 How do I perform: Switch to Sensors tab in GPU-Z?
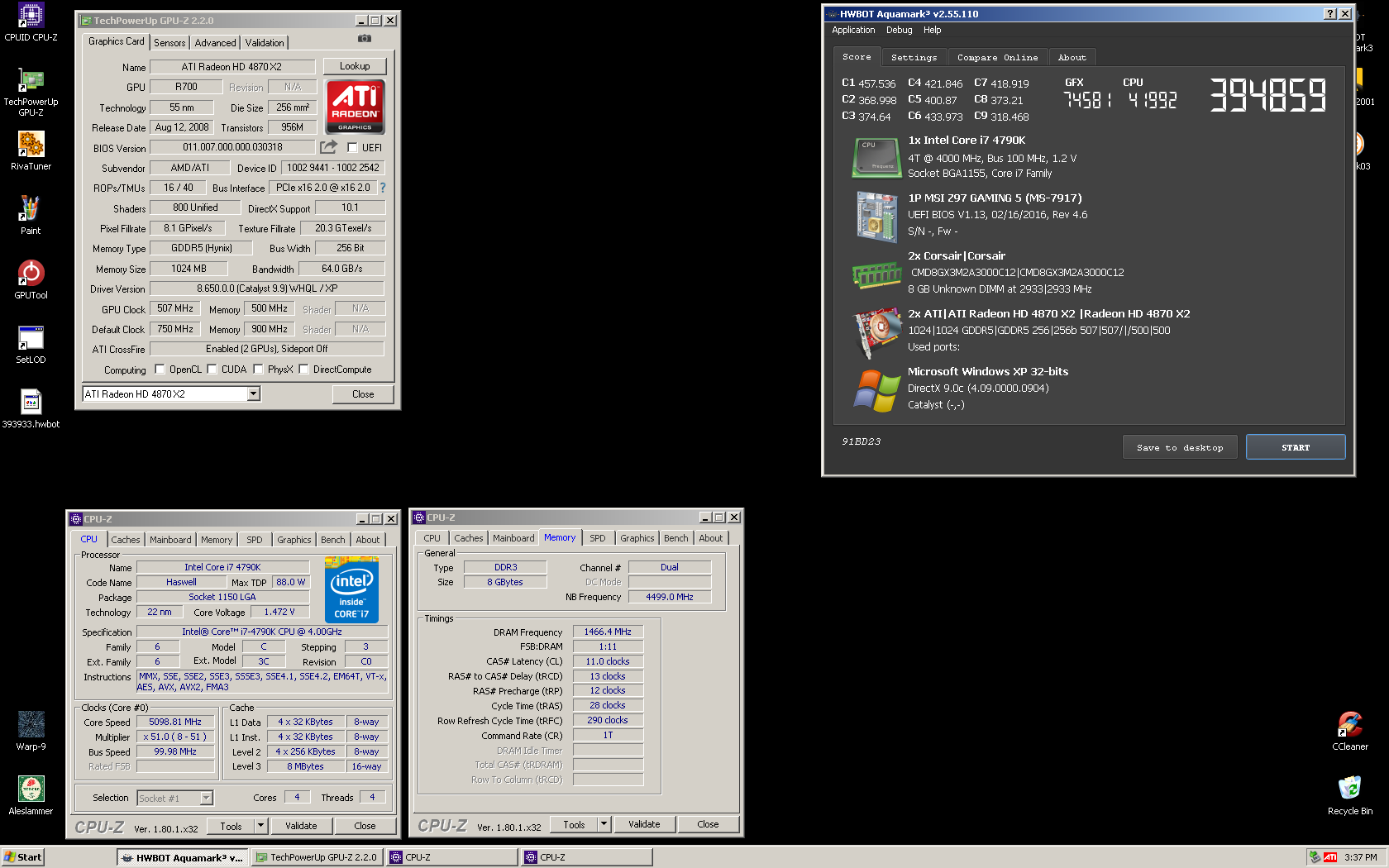click(169, 43)
